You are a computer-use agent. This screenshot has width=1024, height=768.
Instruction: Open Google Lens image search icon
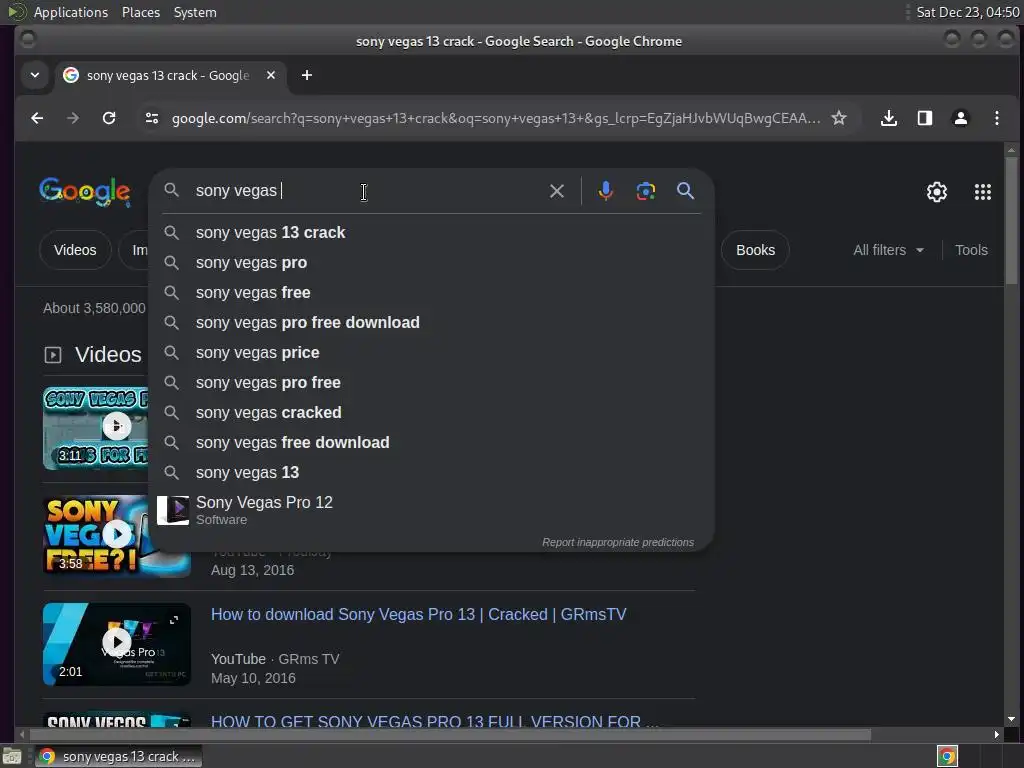click(x=645, y=191)
